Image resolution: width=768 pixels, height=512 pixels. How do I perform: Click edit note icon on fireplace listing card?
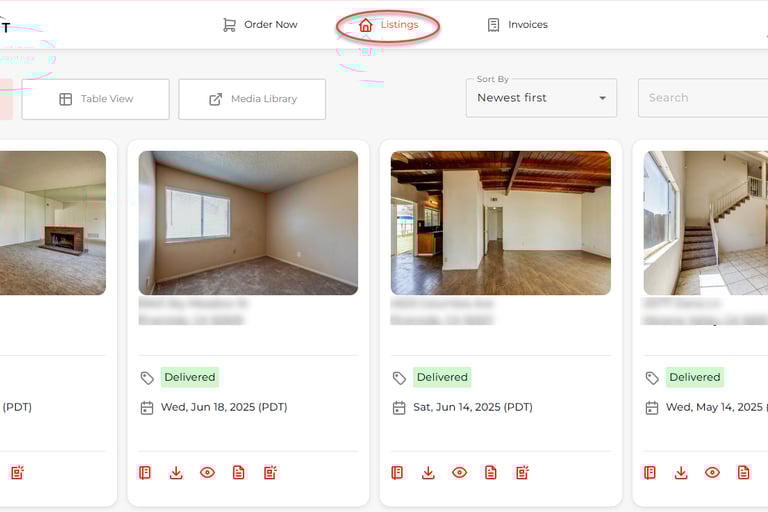tap(17, 472)
